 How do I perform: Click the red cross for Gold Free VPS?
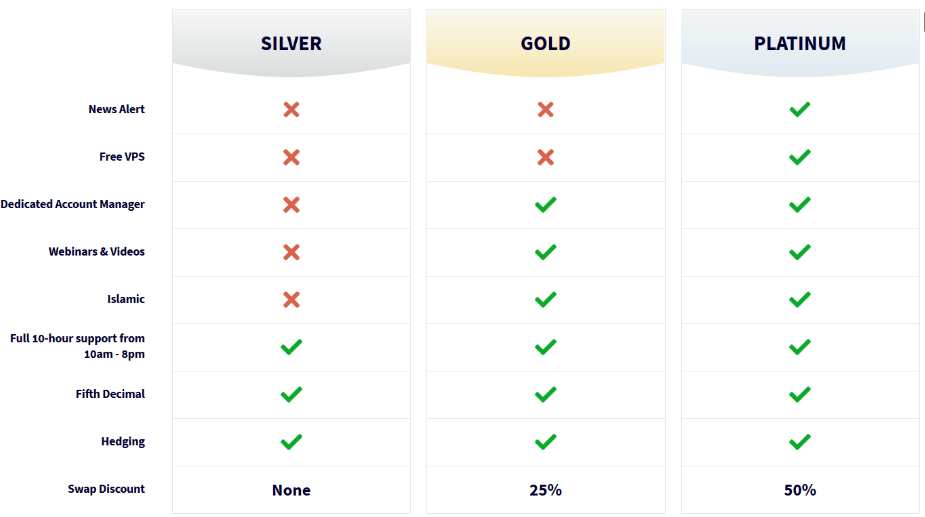[546, 157]
